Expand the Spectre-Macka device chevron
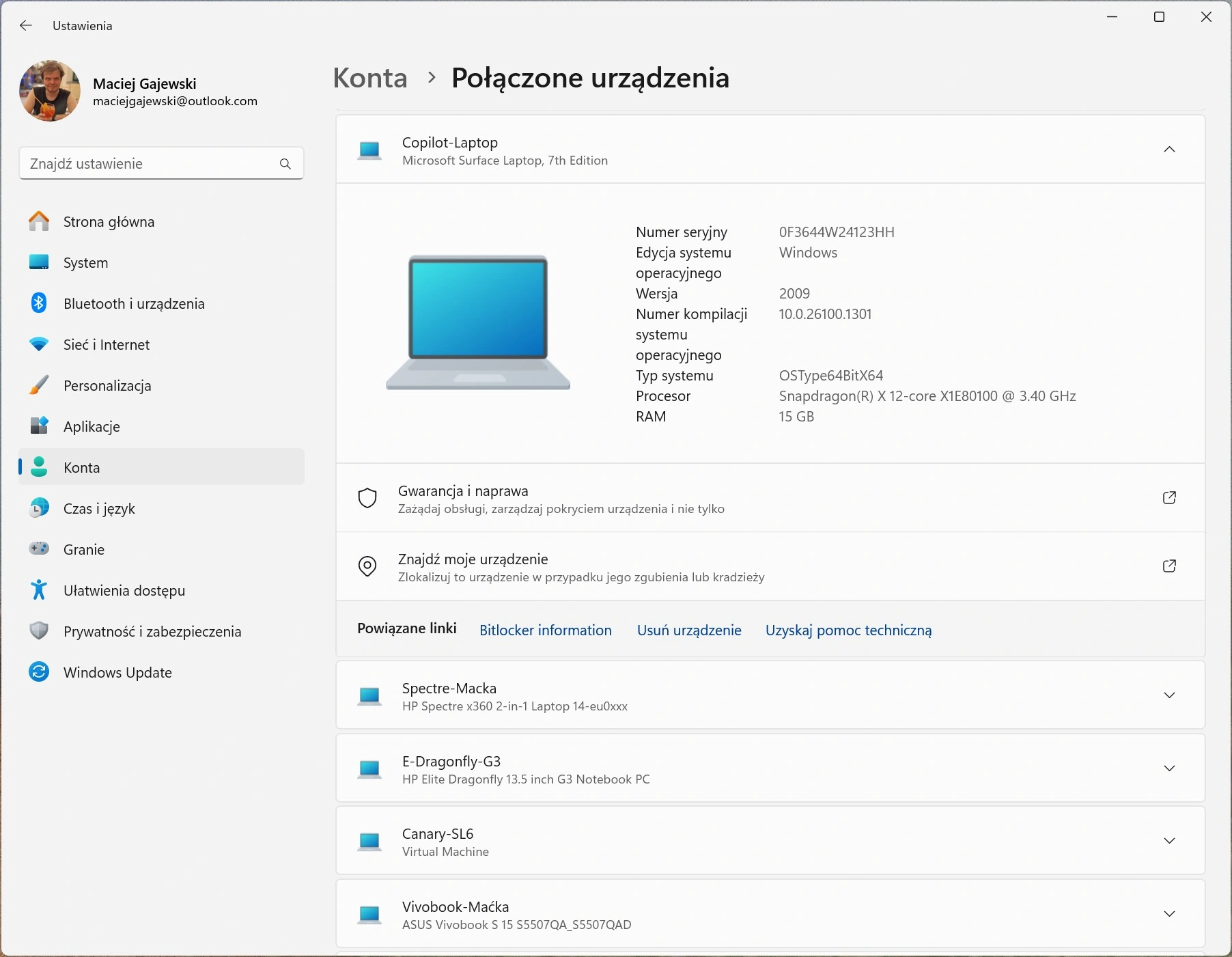This screenshot has width=1232, height=957. coord(1169,695)
